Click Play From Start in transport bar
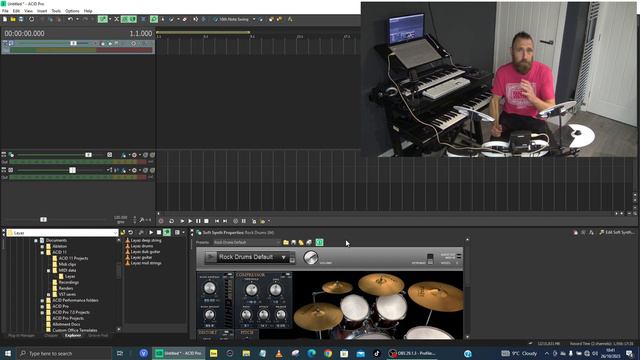This screenshot has height=360, width=640. pyautogui.click(x=182, y=221)
